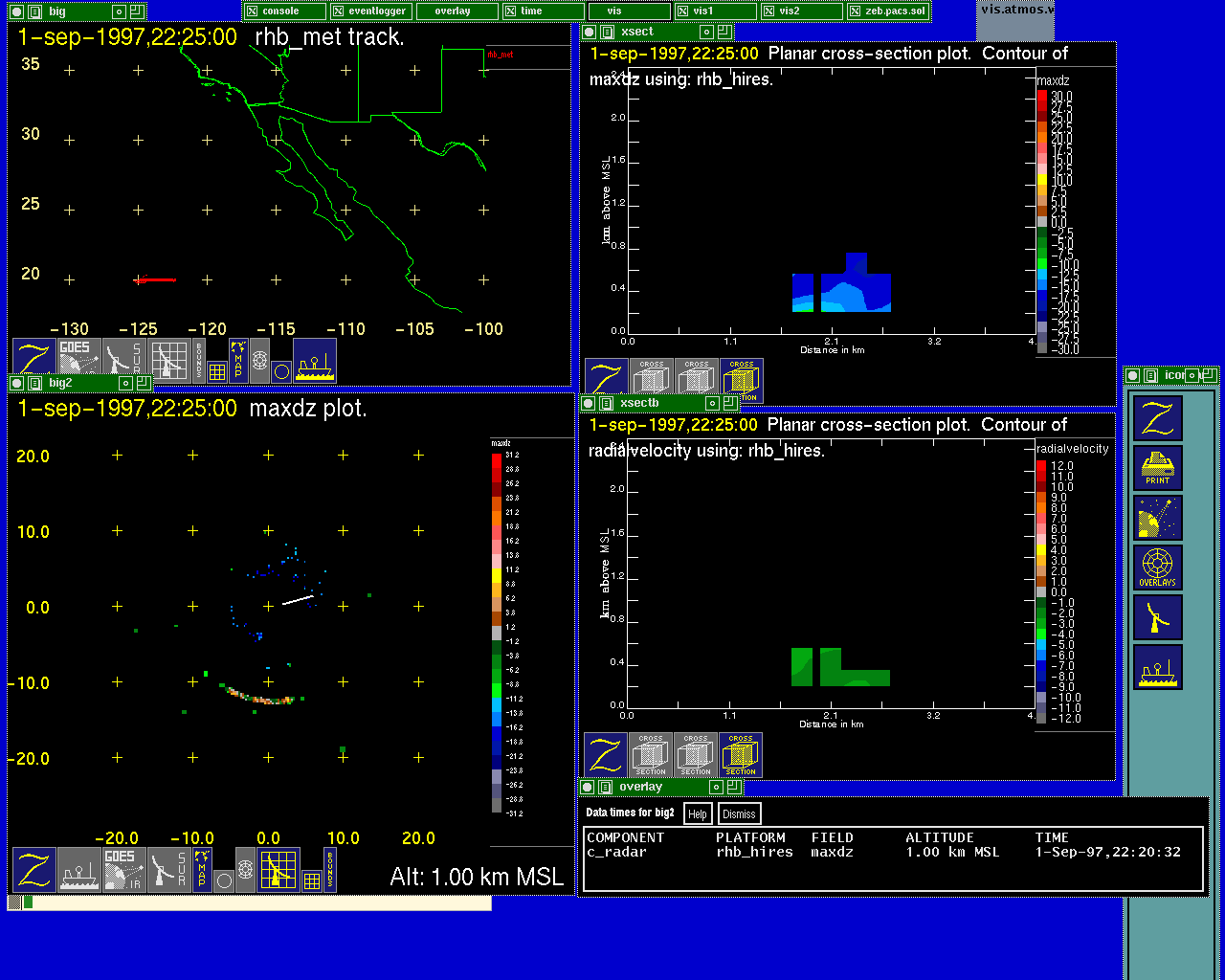Select the time tab in top bar
Image resolution: width=1225 pixels, height=980 pixels.
(x=540, y=11)
